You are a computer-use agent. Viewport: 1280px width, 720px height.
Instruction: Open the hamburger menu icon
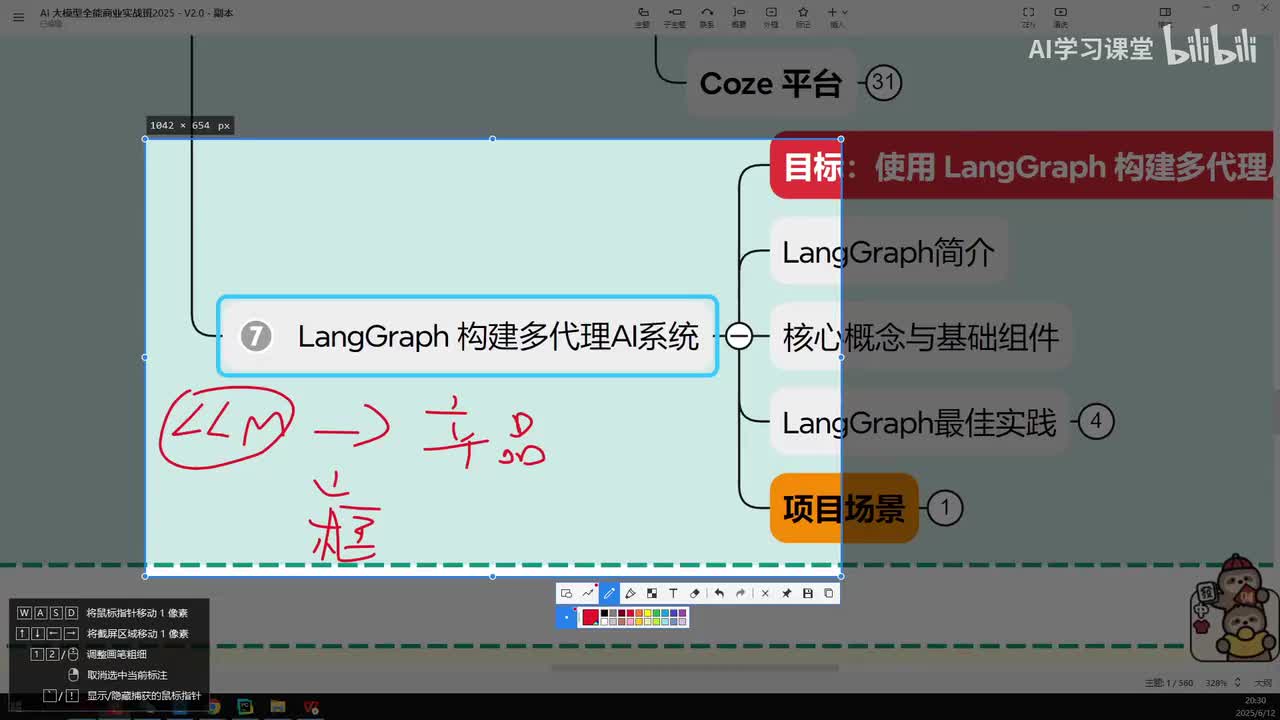(x=18, y=16)
